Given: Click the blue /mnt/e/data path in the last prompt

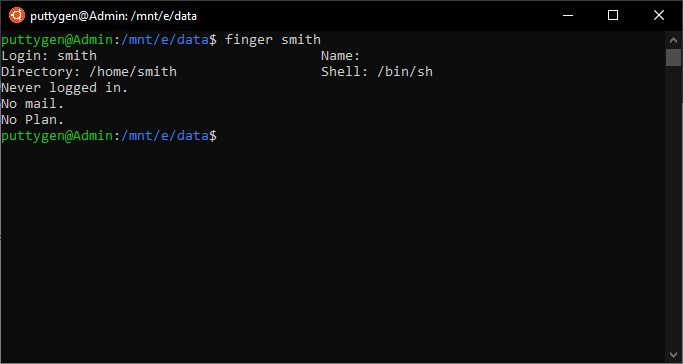Looking at the screenshot, I should point(165,136).
